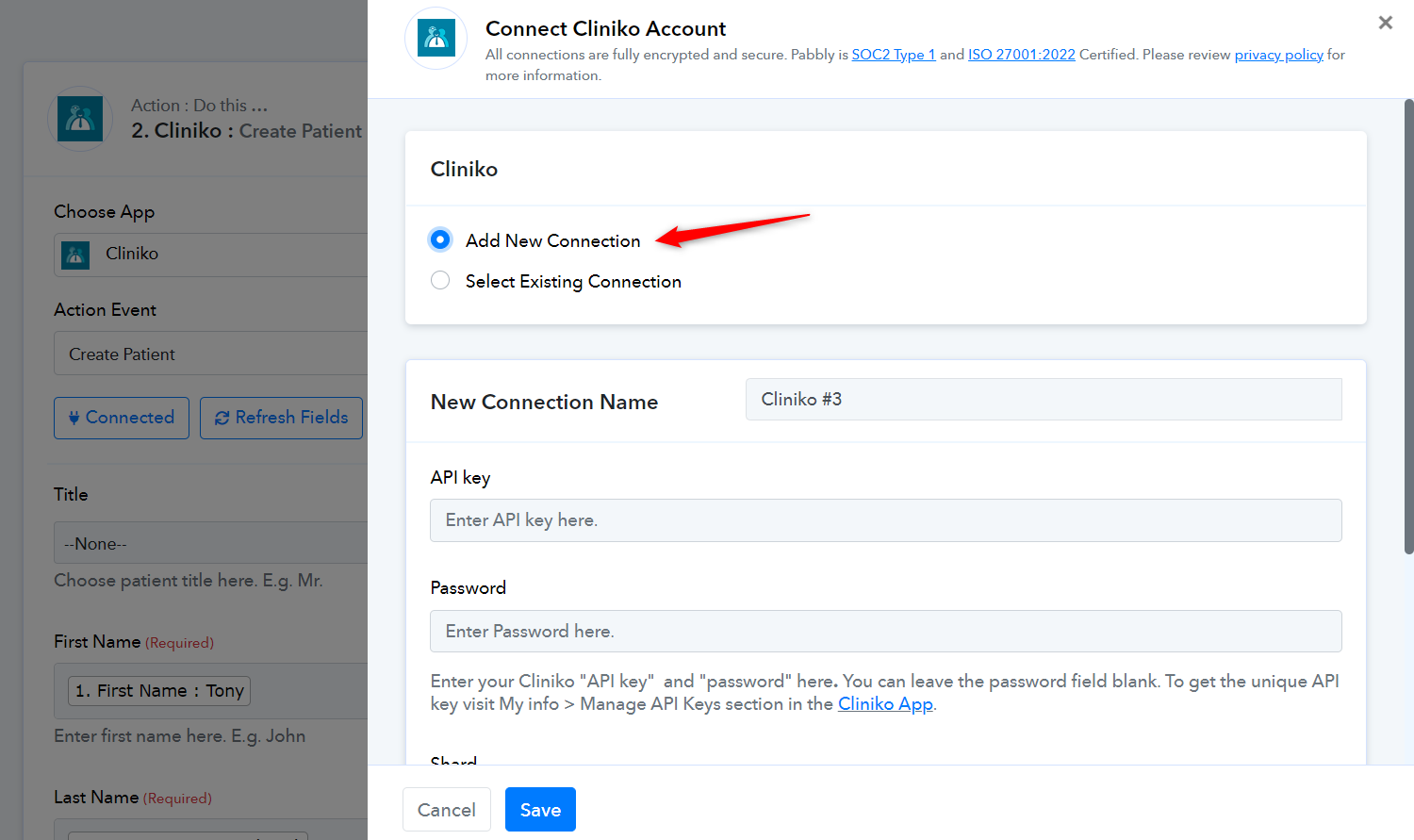Viewport: 1414px width, 840px height.
Task: Cancel the connection dialog
Action: (x=447, y=810)
